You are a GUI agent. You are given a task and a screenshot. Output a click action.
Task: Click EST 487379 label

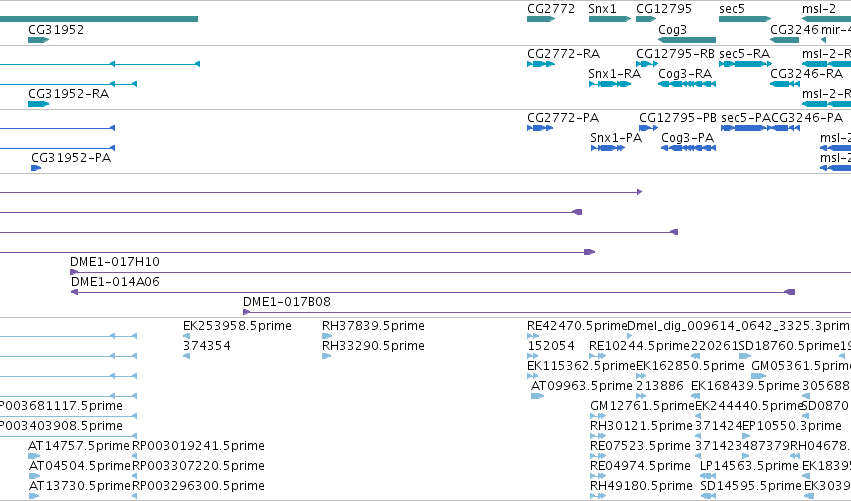pyautogui.click(x=766, y=446)
